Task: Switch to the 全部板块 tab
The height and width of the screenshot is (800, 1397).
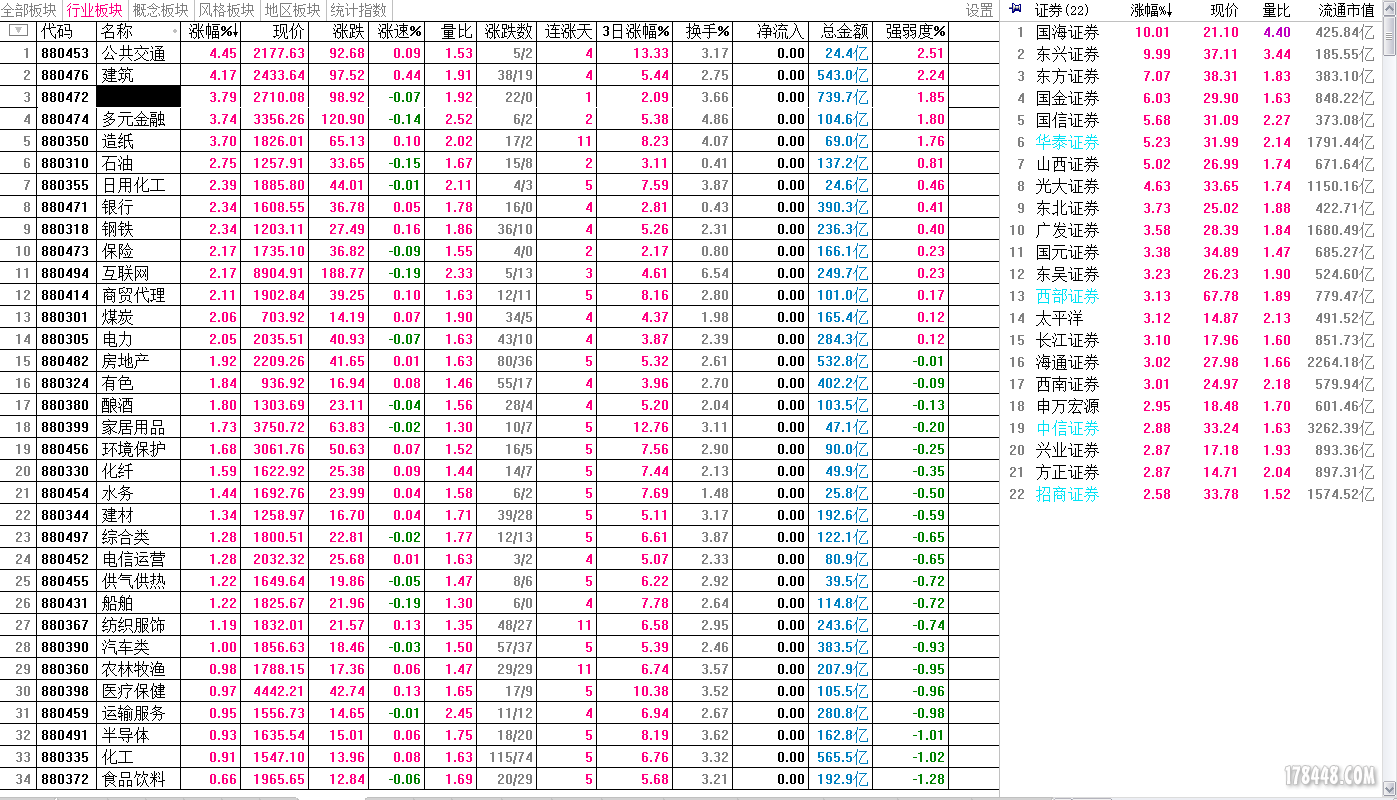Action: click(x=29, y=10)
